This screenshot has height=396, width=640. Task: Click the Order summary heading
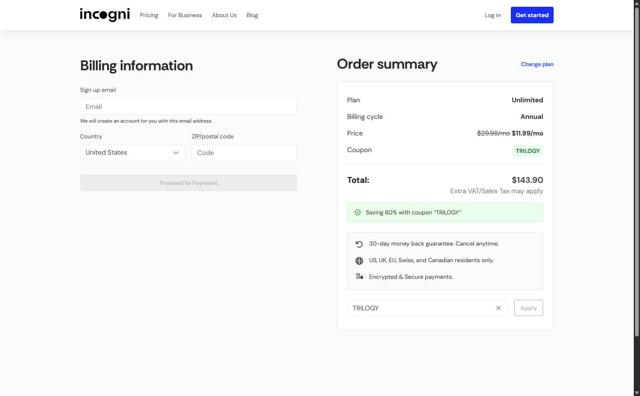[387, 64]
